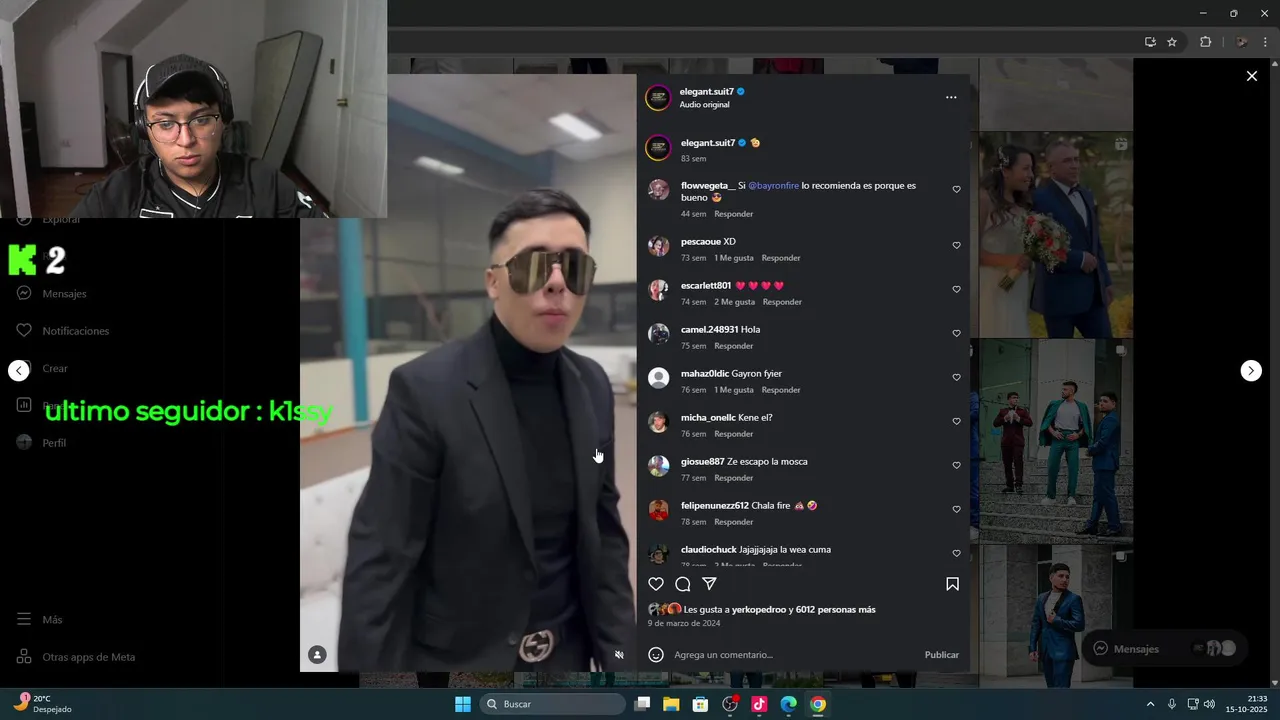Open the @bayronfire mention link

pyautogui.click(x=774, y=186)
